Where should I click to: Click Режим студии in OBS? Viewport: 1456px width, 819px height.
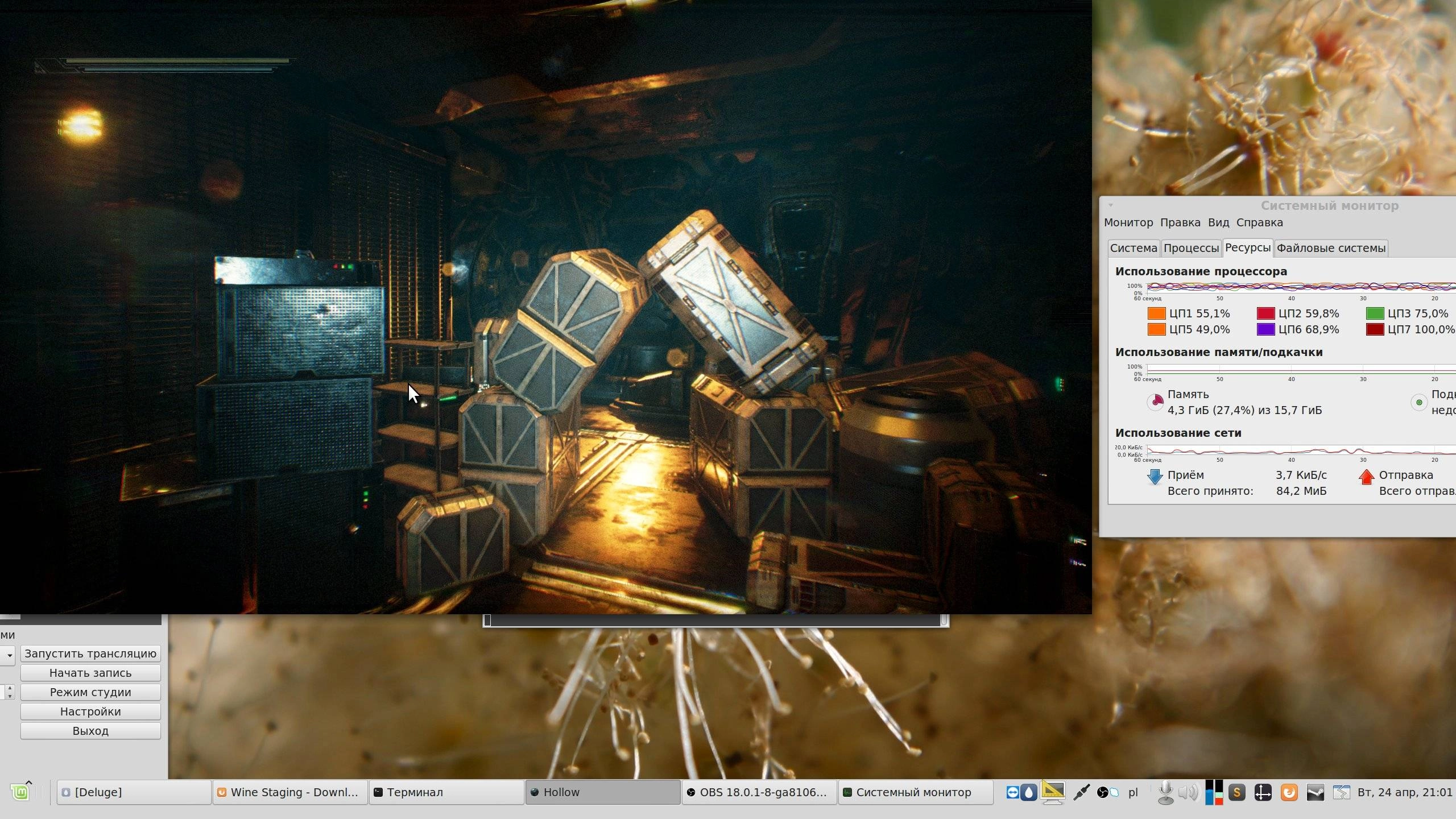tap(90, 692)
